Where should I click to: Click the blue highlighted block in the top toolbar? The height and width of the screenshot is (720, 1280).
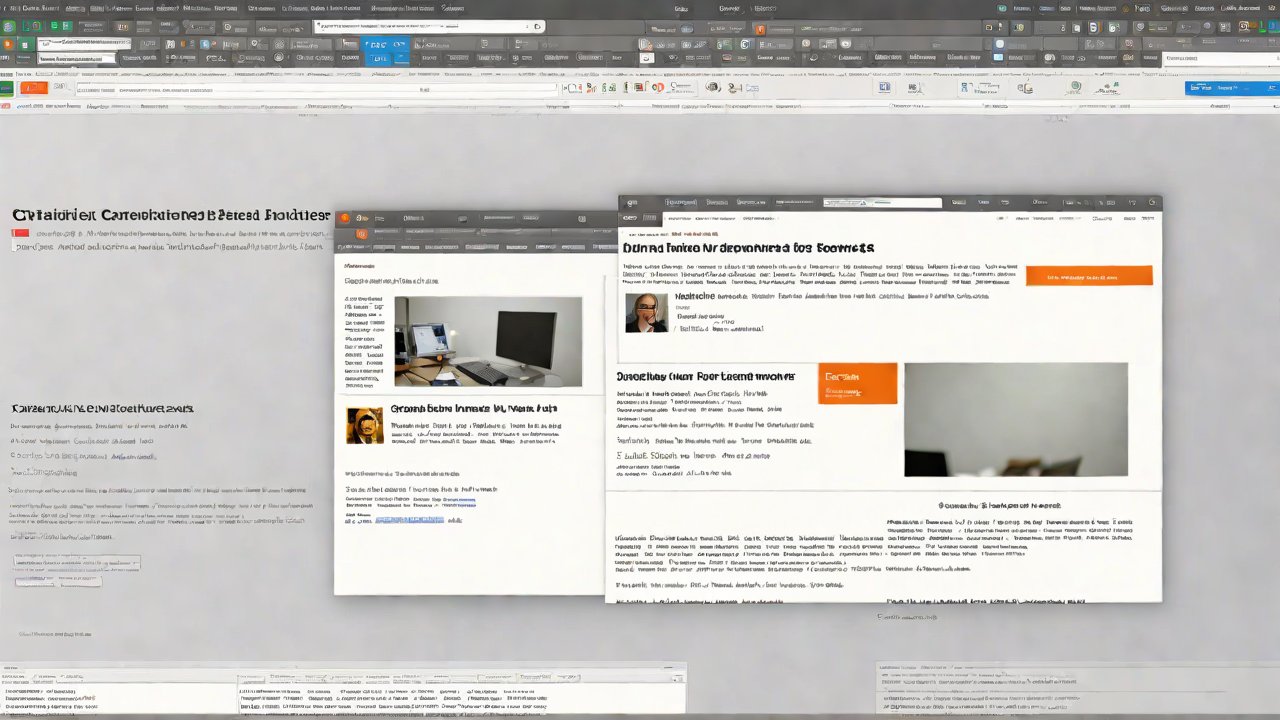(385, 48)
